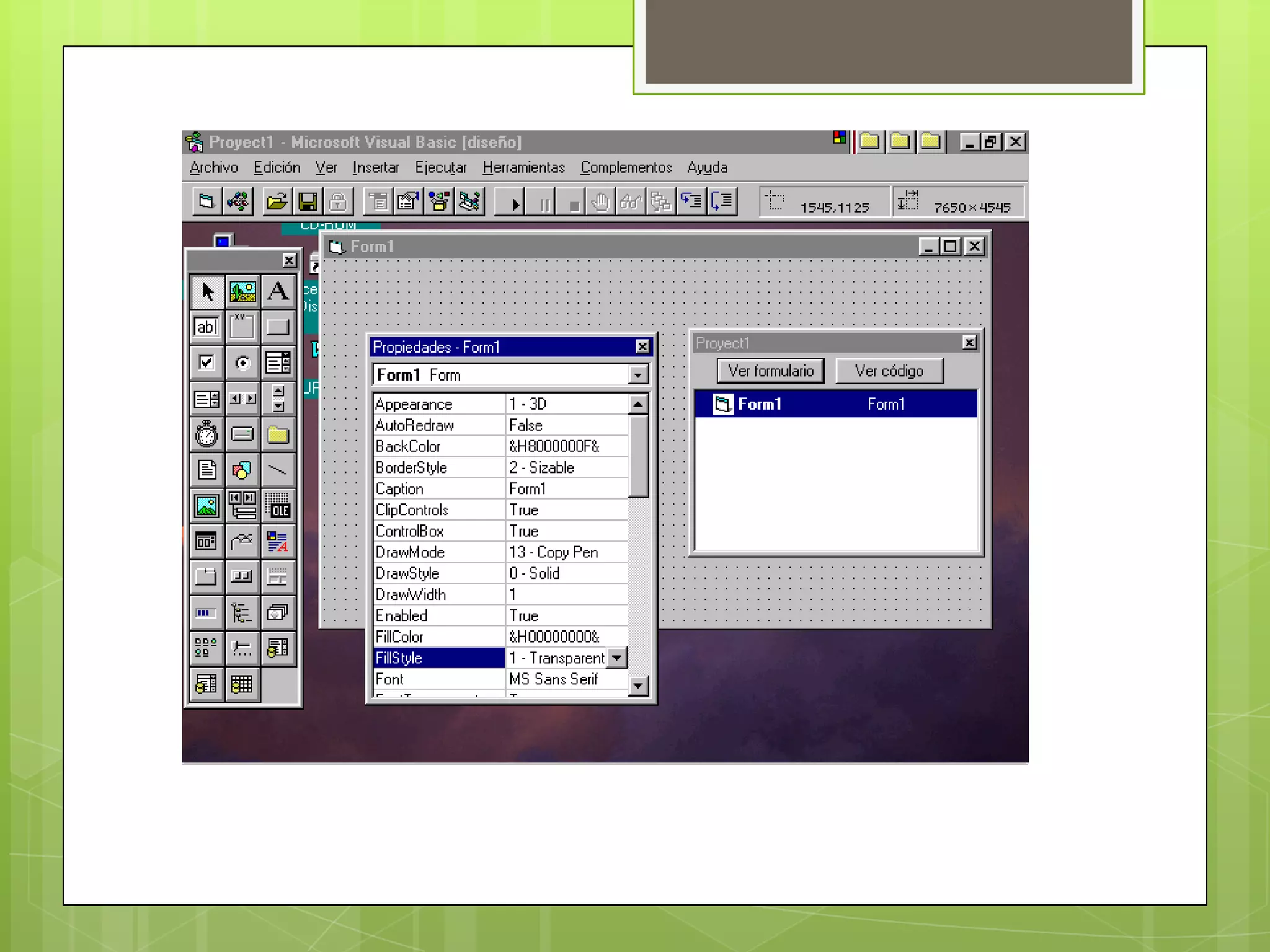Click the Open Project toolbar icon

tap(277, 202)
